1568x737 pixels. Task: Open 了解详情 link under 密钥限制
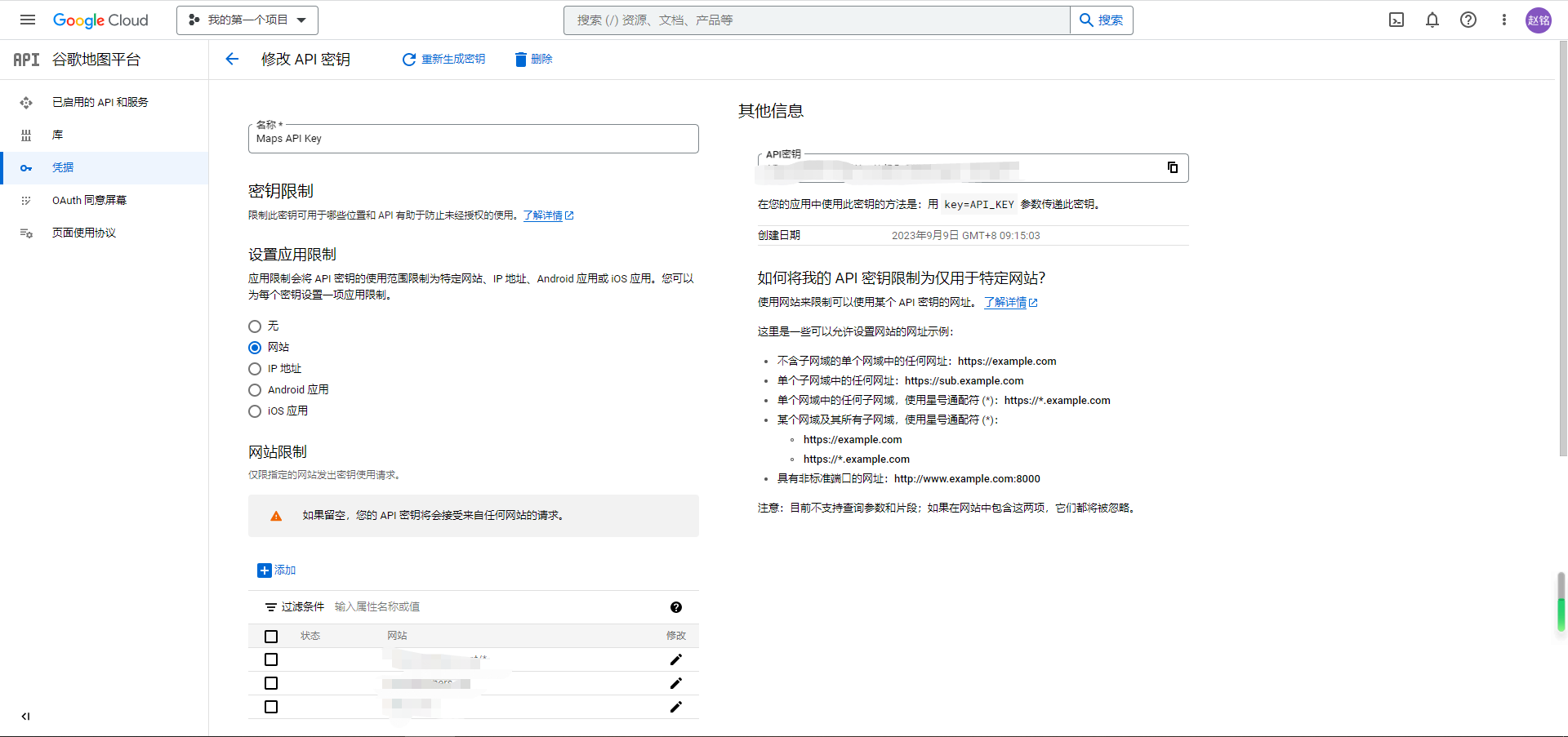pyautogui.click(x=548, y=215)
